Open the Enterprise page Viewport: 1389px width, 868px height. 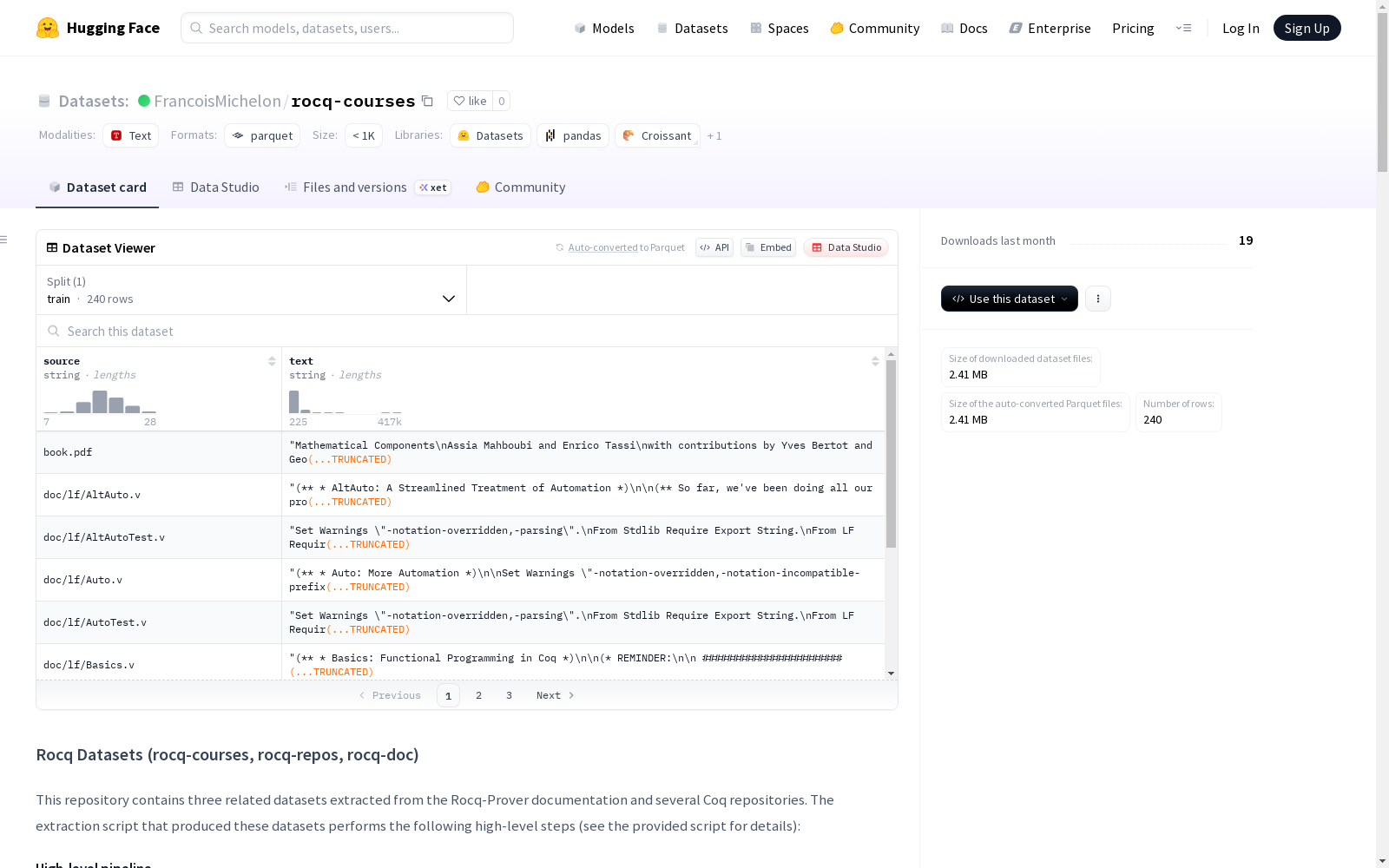pyautogui.click(x=1050, y=28)
